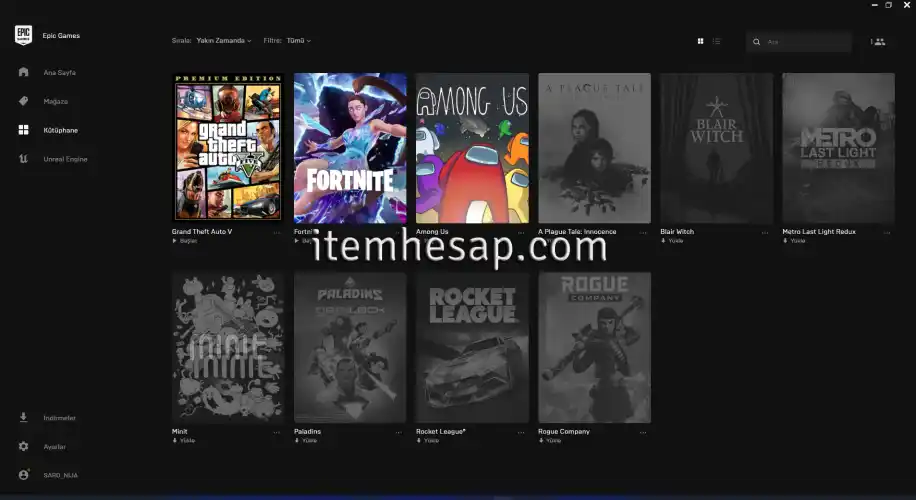The width and height of the screenshot is (916, 500).
Task: Click the Unreal Engine sidebar icon
Action: click(x=23, y=159)
